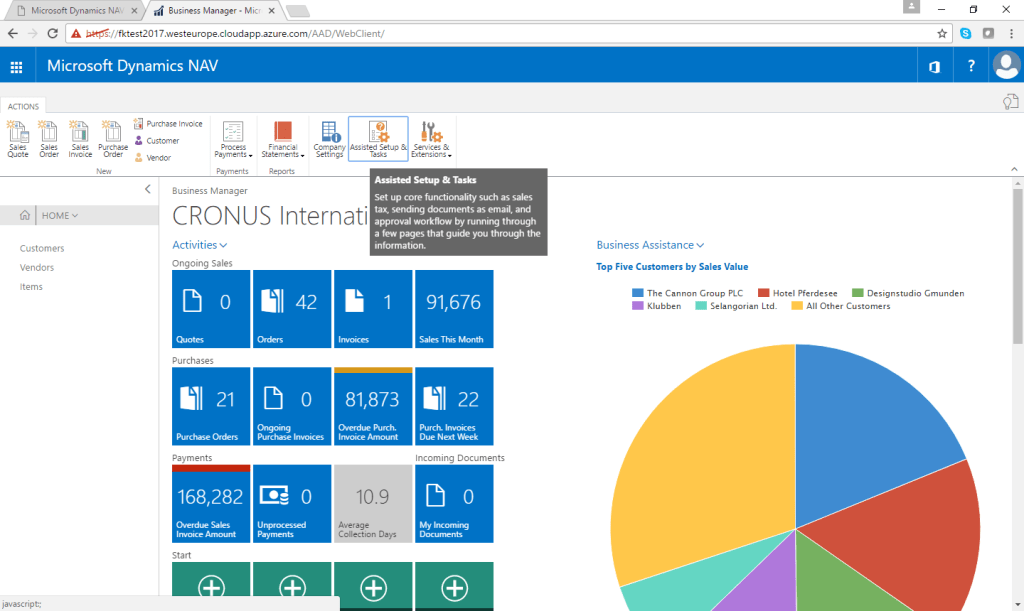
Task: Open the user profile avatar
Action: 1006,65
